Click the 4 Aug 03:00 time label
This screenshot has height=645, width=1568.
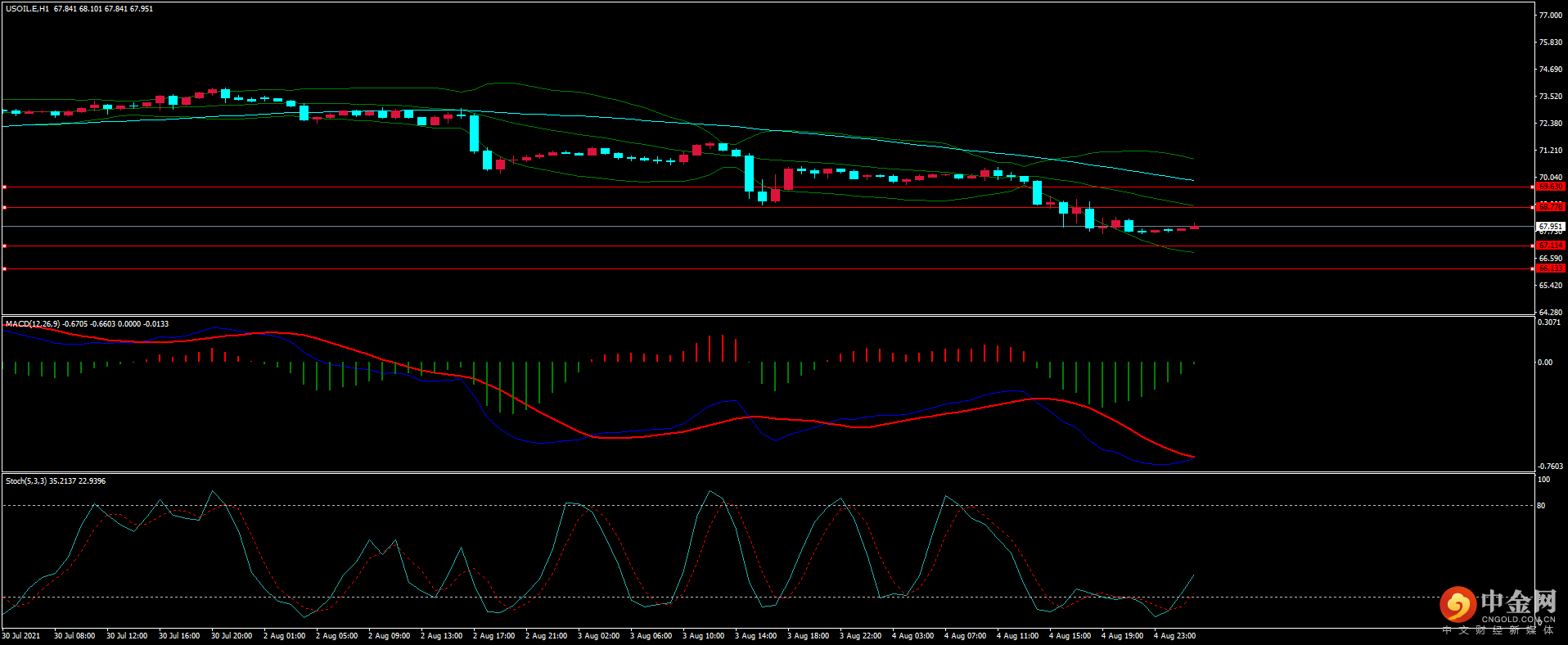pos(912,636)
